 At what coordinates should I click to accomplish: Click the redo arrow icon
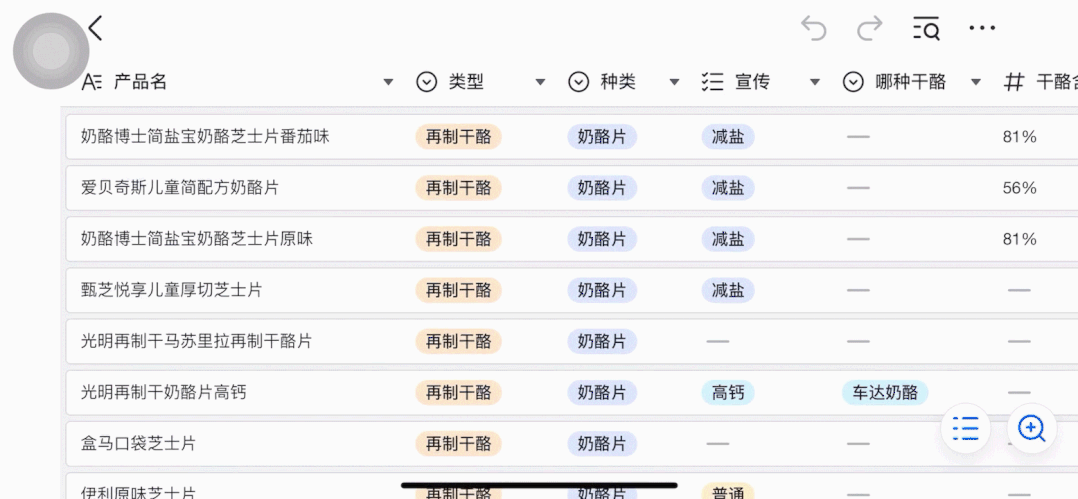(x=870, y=29)
